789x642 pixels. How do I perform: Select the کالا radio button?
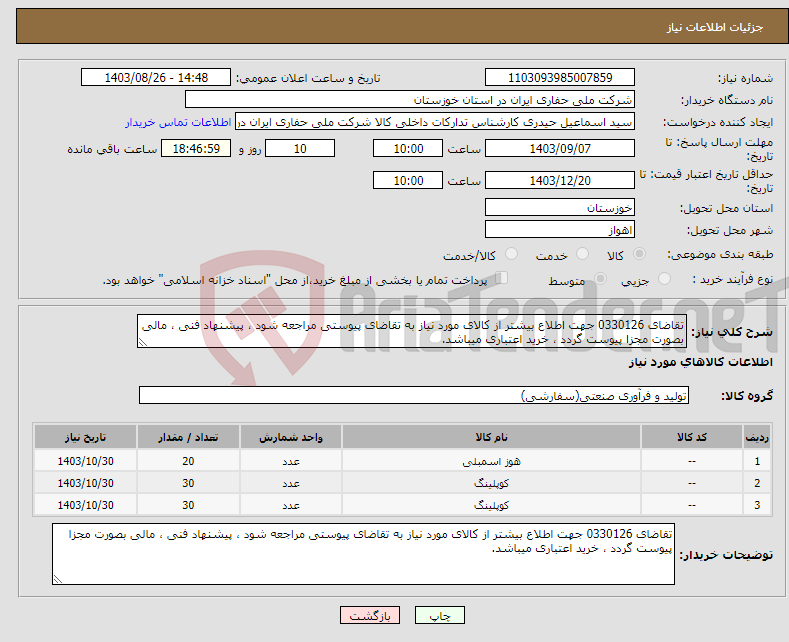(639, 254)
